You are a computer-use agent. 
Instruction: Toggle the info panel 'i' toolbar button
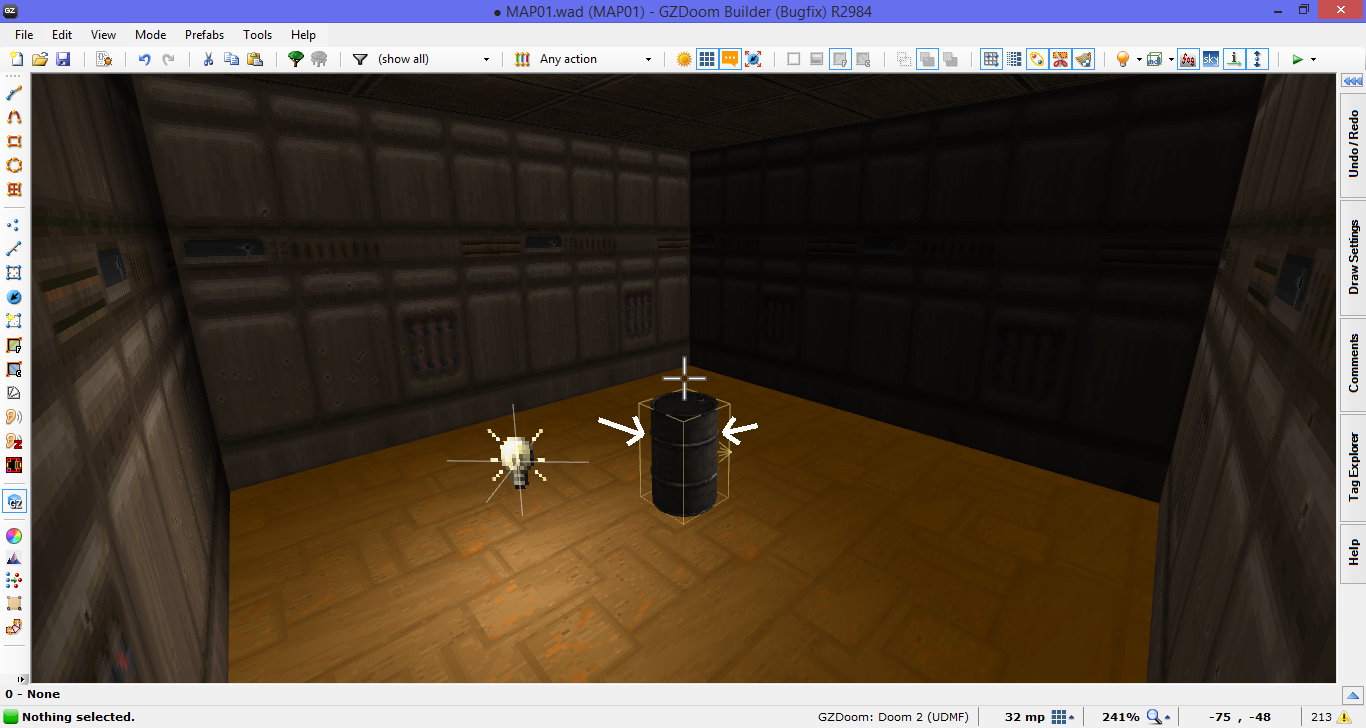(x=1235, y=59)
